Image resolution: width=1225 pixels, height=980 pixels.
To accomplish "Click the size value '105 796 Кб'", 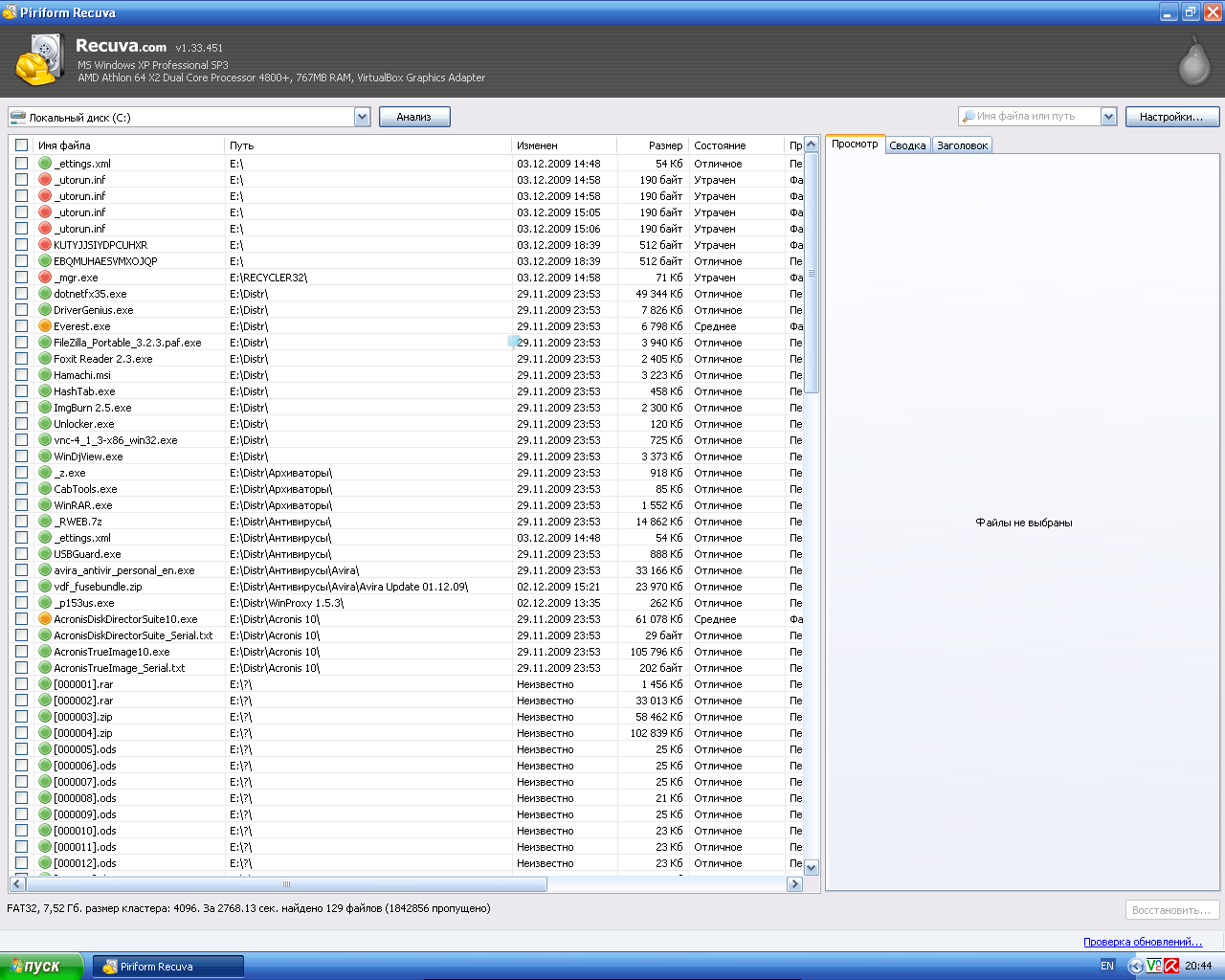I will click(657, 652).
